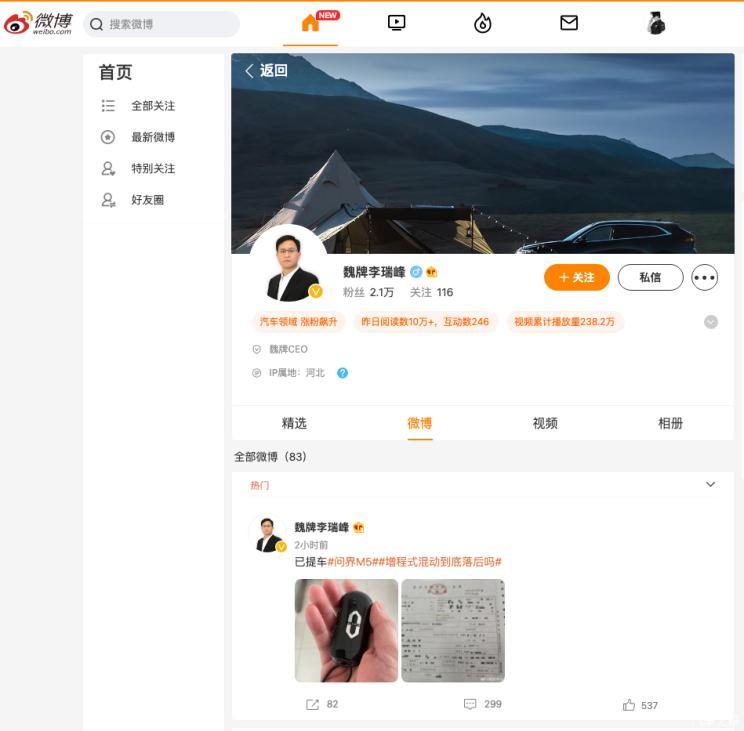Open the messages envelope icon

(x=569, y=23)
